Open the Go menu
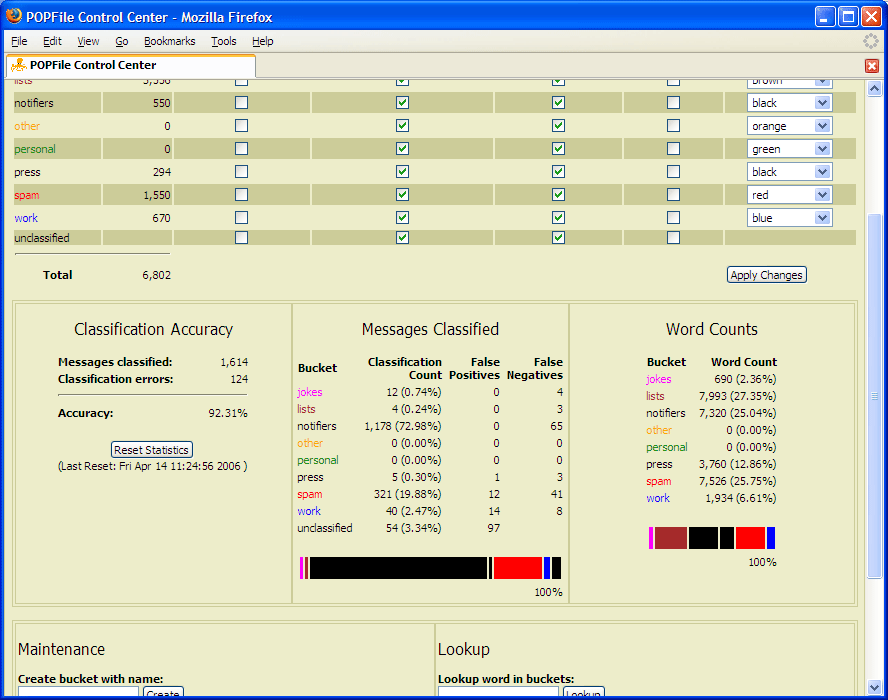Image resolution: width=888 pixels, height=700 pixels. coord(122,41)
